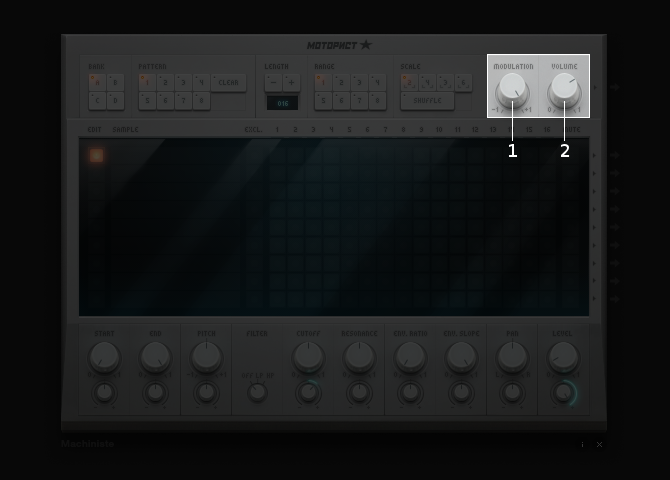Switch to pattern 7

(183, 101)
